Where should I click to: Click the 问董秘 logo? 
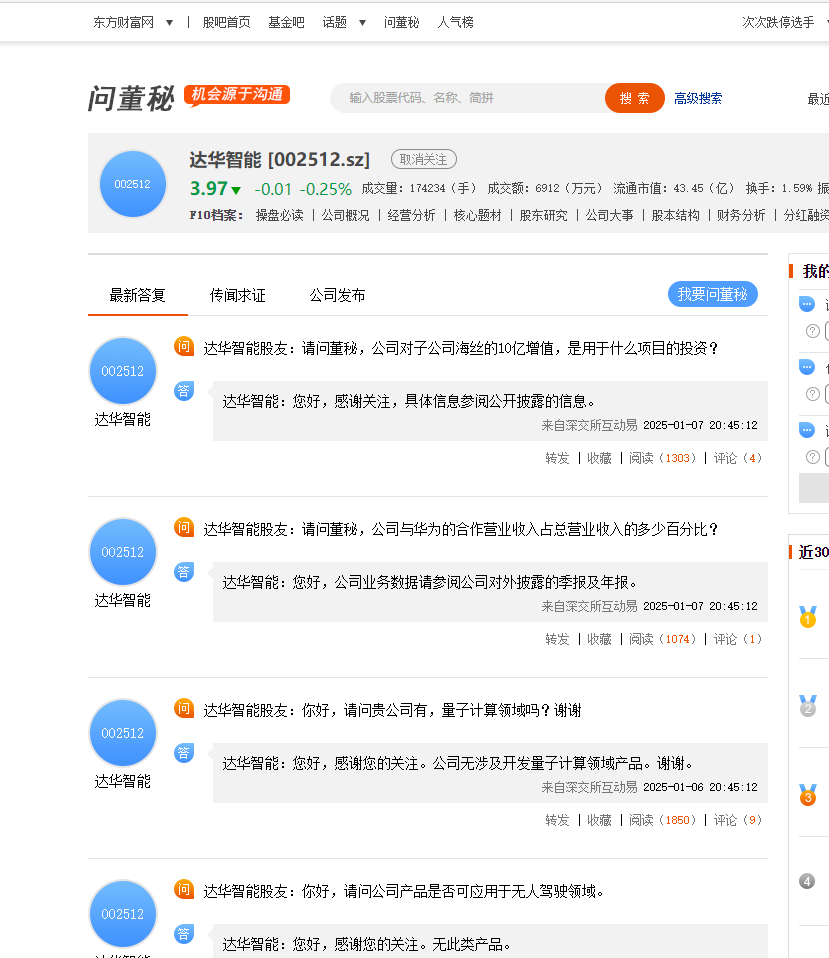[131, 98]
